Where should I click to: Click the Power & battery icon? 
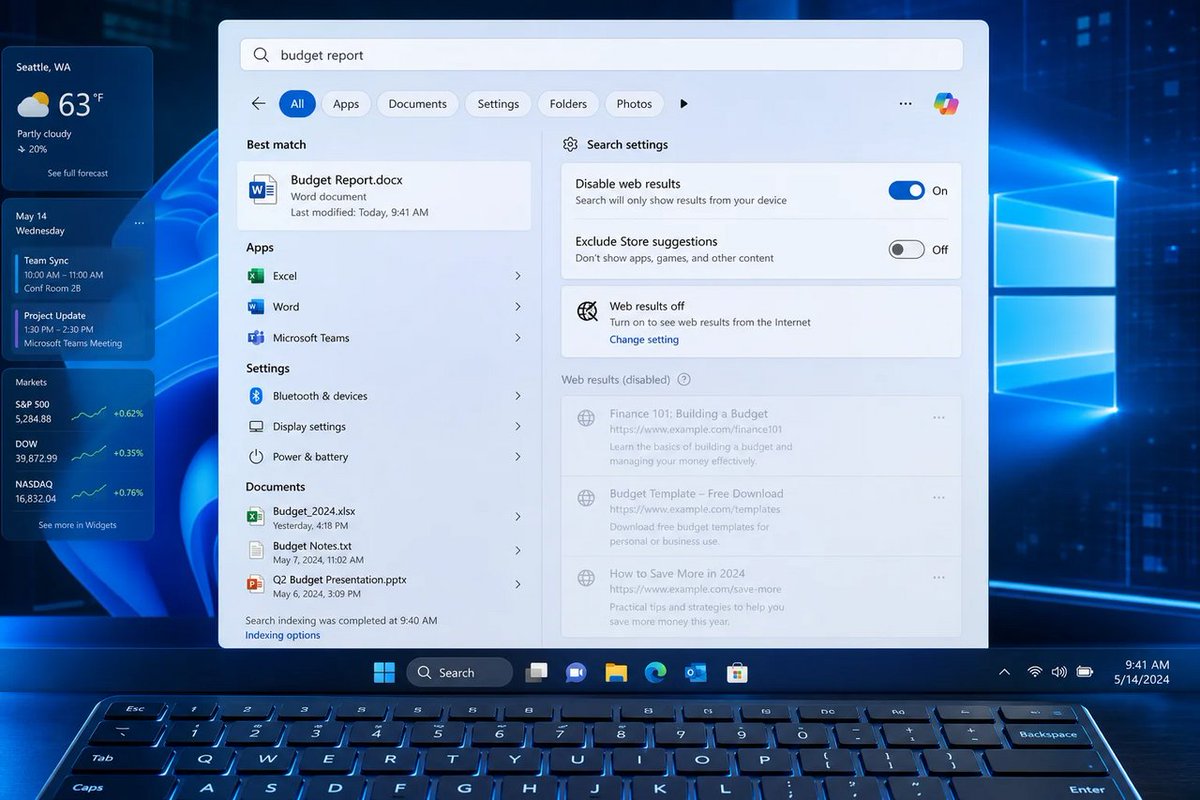[x=256, y=457]
